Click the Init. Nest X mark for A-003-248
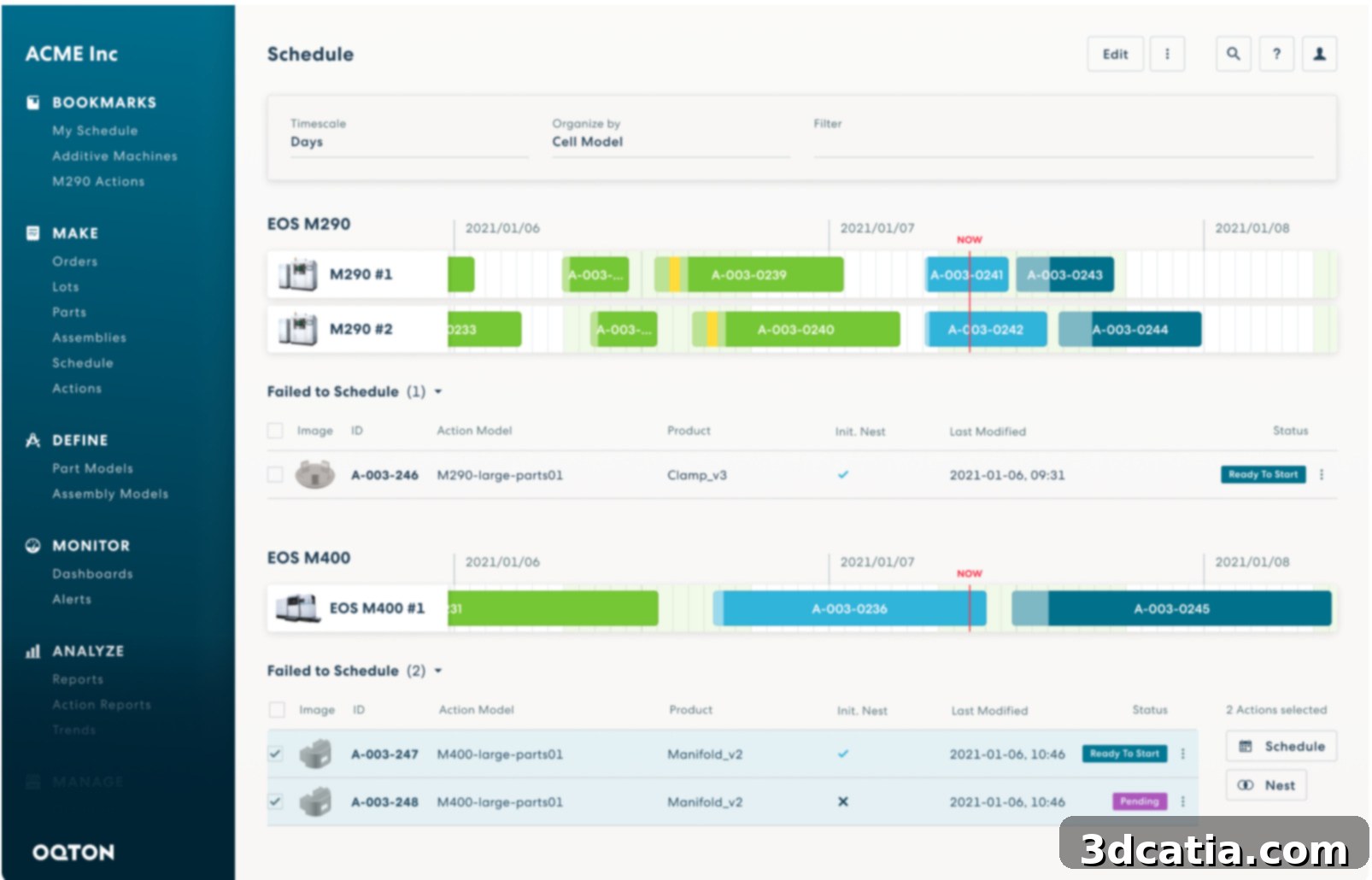Screen dimensions: 1372x880 (x=843, y=801)
